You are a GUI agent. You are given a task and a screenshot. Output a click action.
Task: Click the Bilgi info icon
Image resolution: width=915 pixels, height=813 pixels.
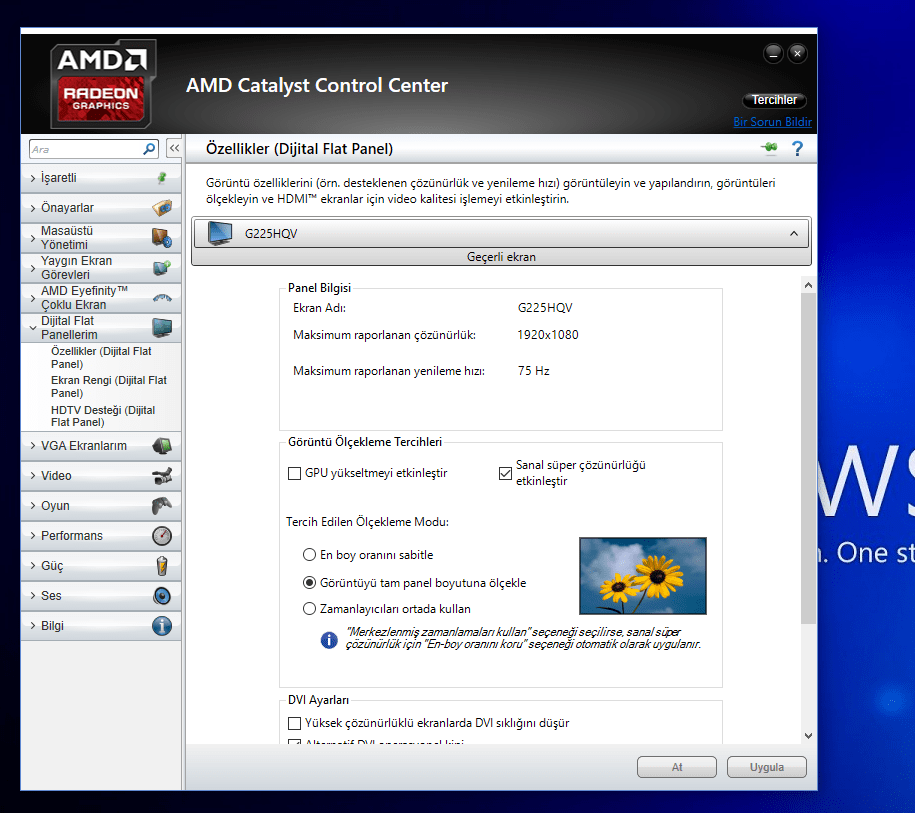[162, 626]
